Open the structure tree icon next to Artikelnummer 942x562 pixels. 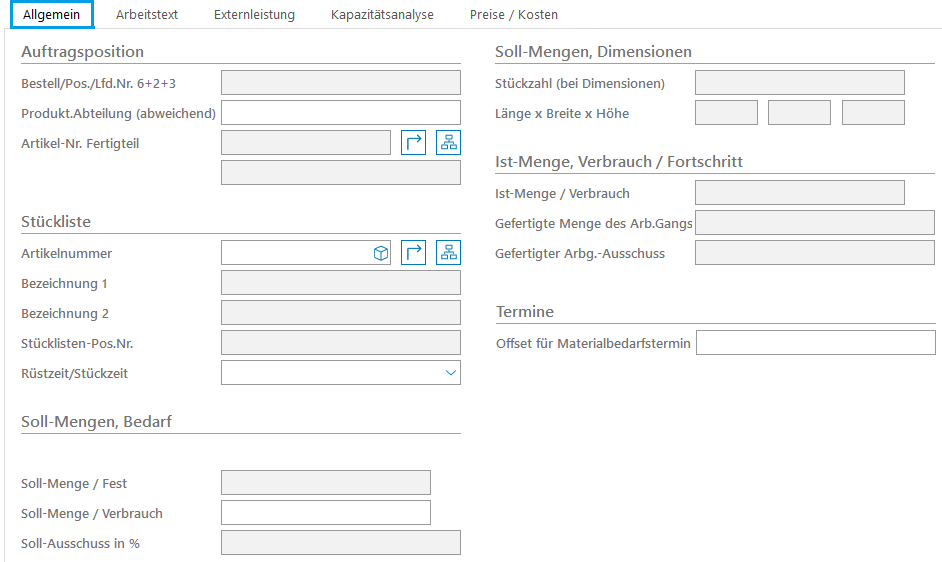(448, 253)
